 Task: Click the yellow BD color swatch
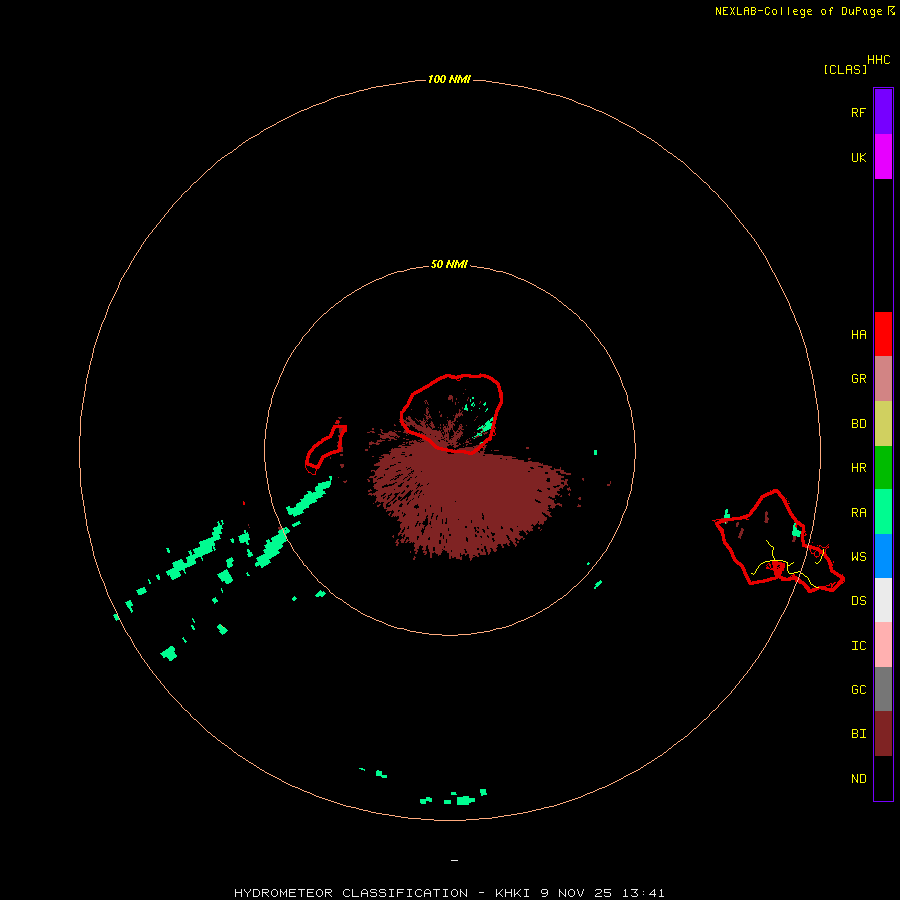(x=883, y=424)
